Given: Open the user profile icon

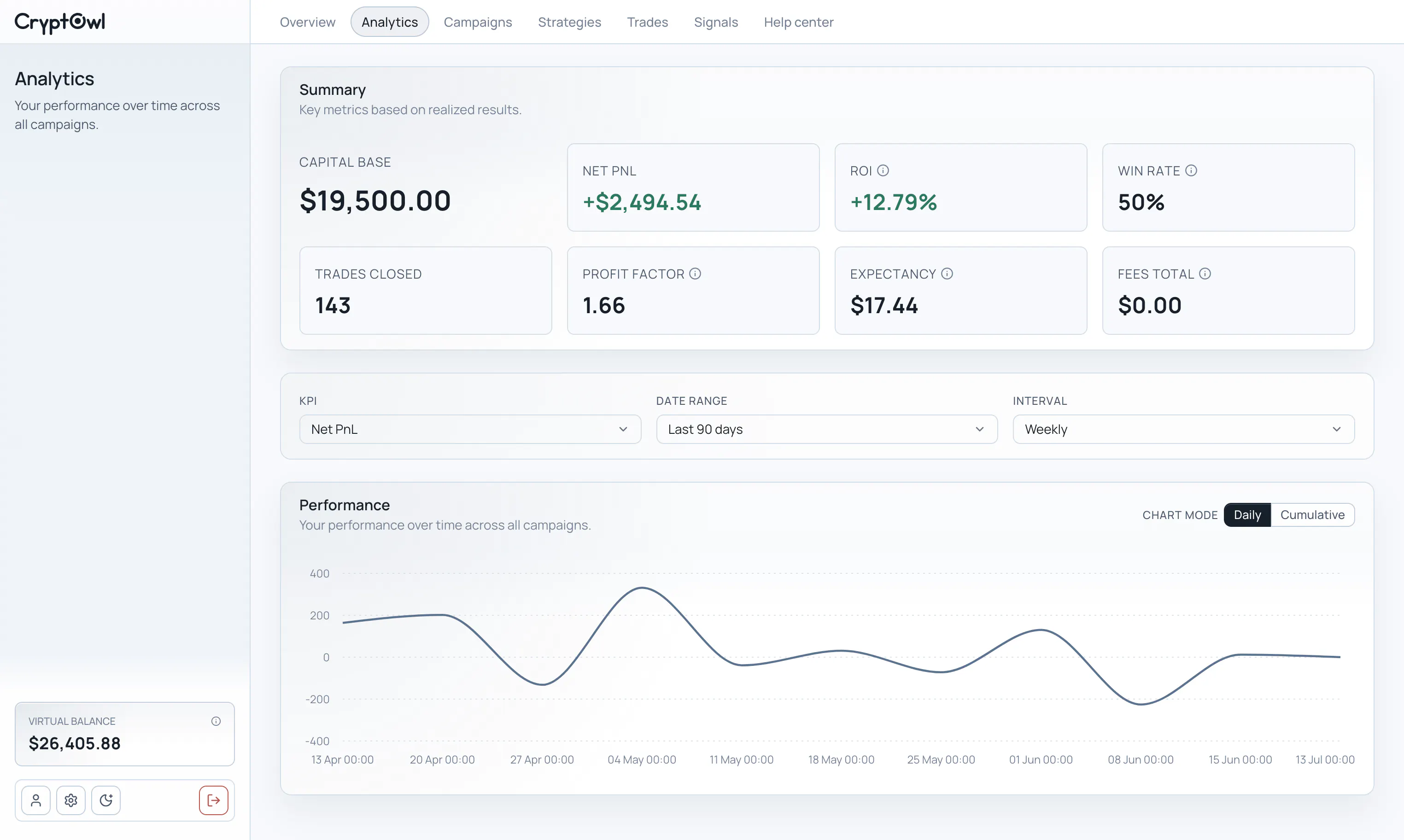Looking at the screenshot, I should point(35,800).
